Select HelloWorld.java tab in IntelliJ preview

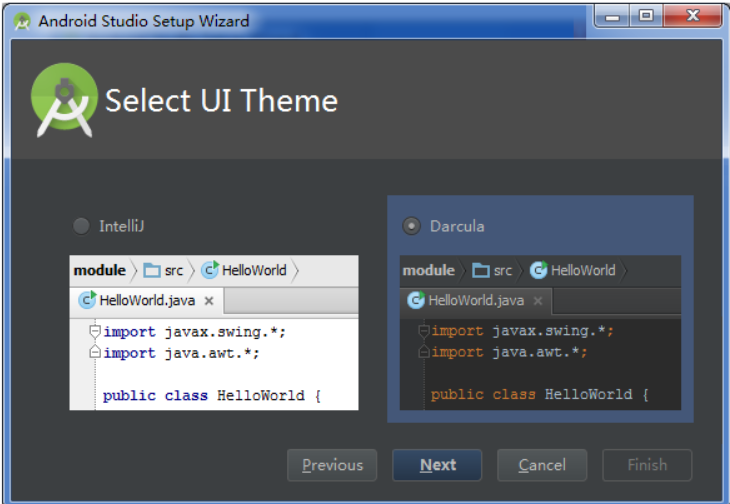point(147,301)
